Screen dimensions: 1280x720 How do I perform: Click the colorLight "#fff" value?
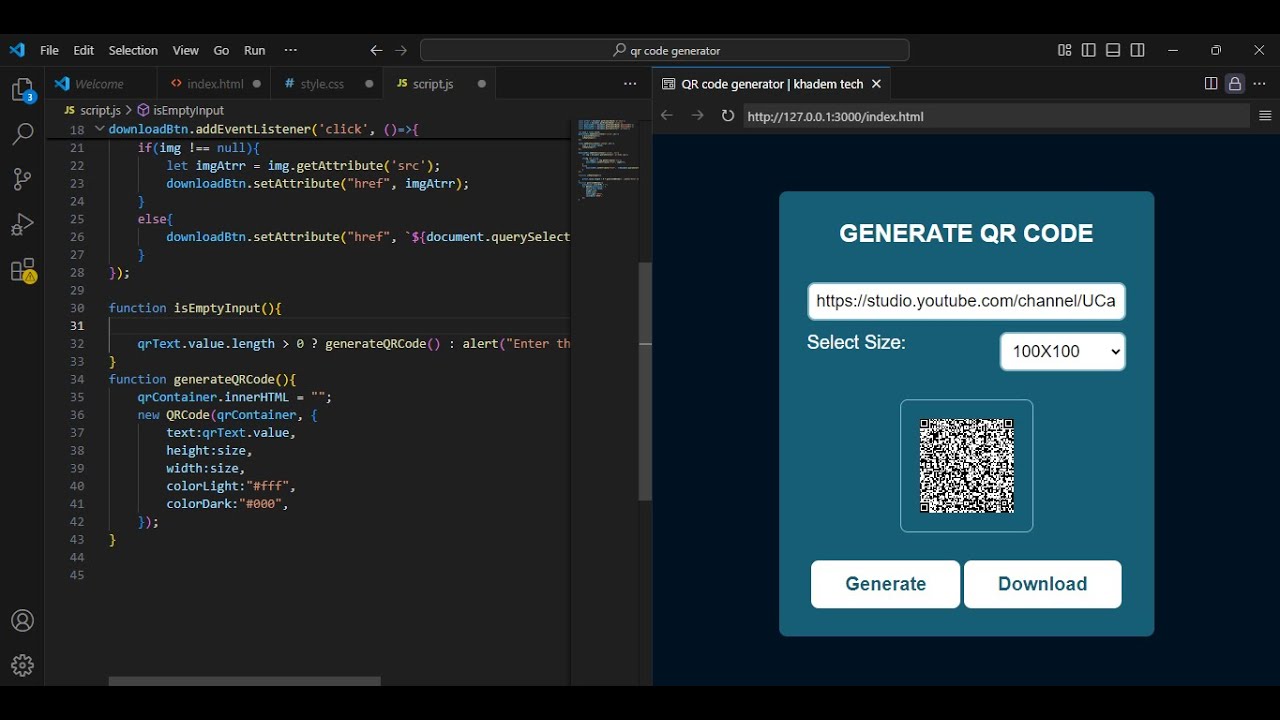click(268, 486)
